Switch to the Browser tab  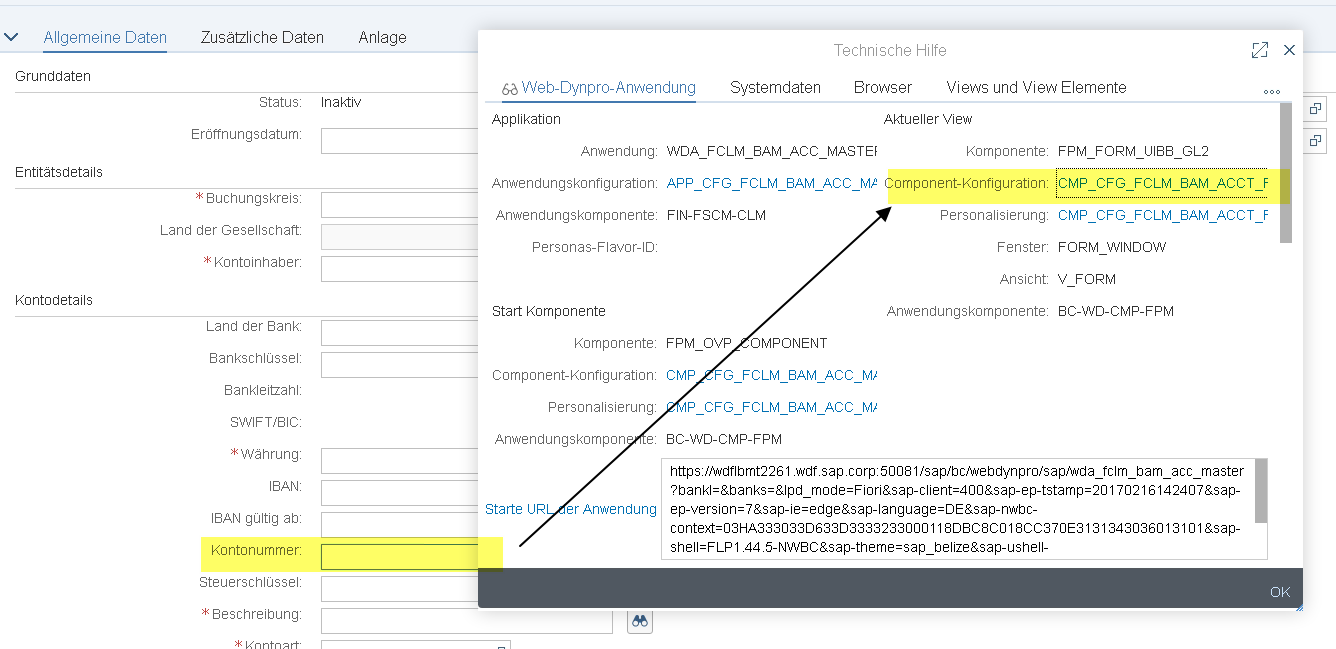click(882, 87)
